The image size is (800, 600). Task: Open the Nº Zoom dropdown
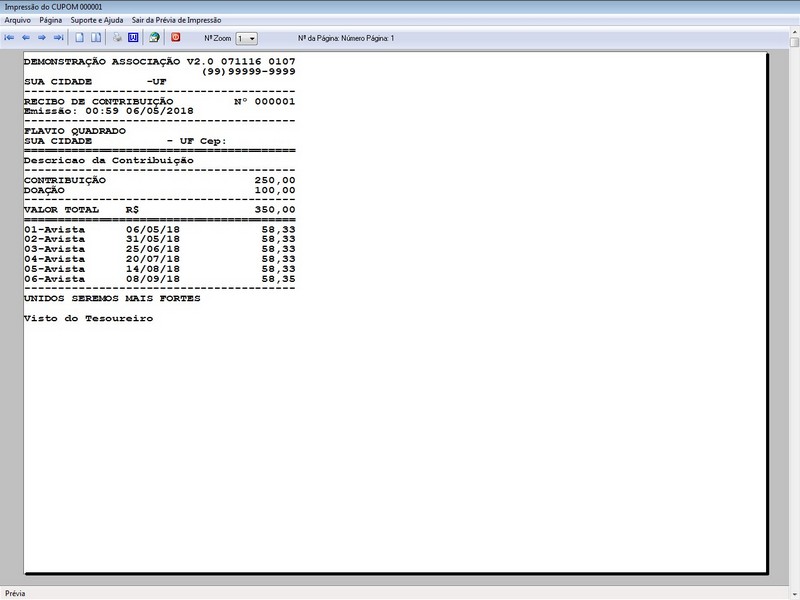click(x=246, y=38)
